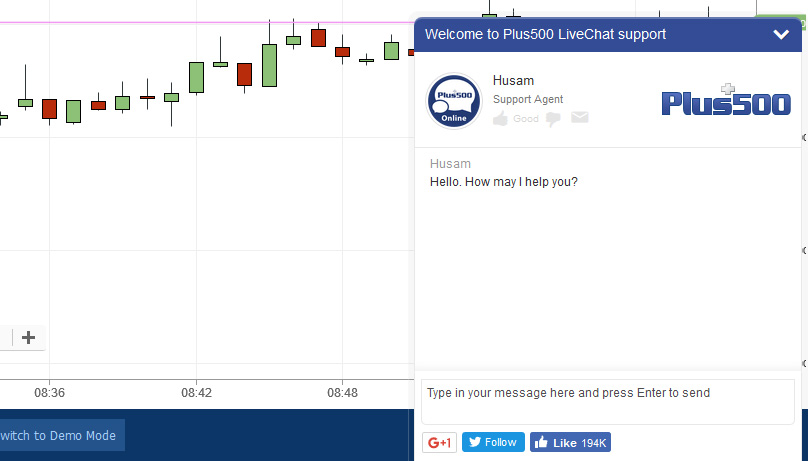This screenshot has width=808, height=461.
Task: Focus the chat message input field
Action: pos(608,402)
